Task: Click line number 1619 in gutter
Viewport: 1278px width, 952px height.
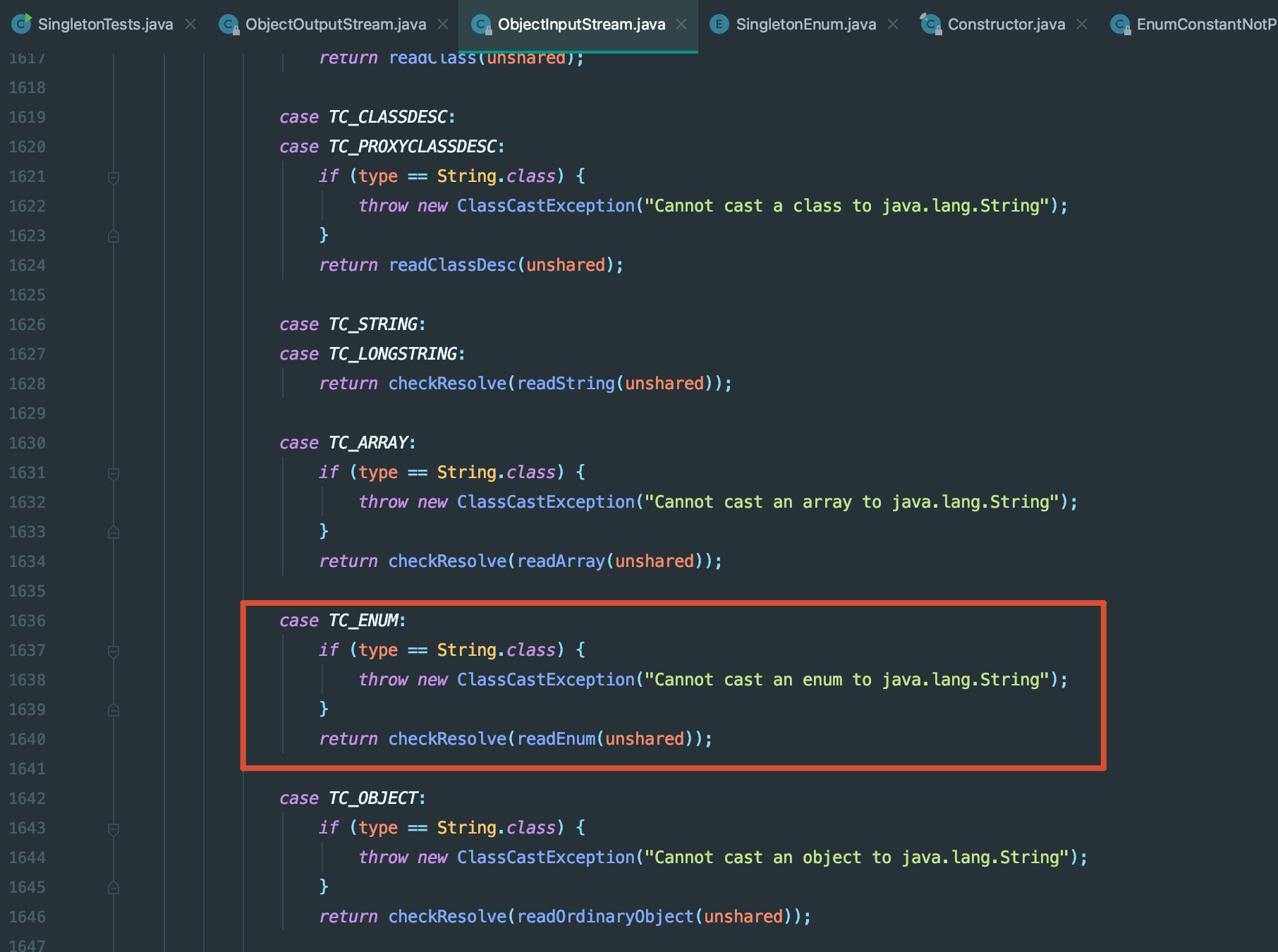Action: (27, 117)
